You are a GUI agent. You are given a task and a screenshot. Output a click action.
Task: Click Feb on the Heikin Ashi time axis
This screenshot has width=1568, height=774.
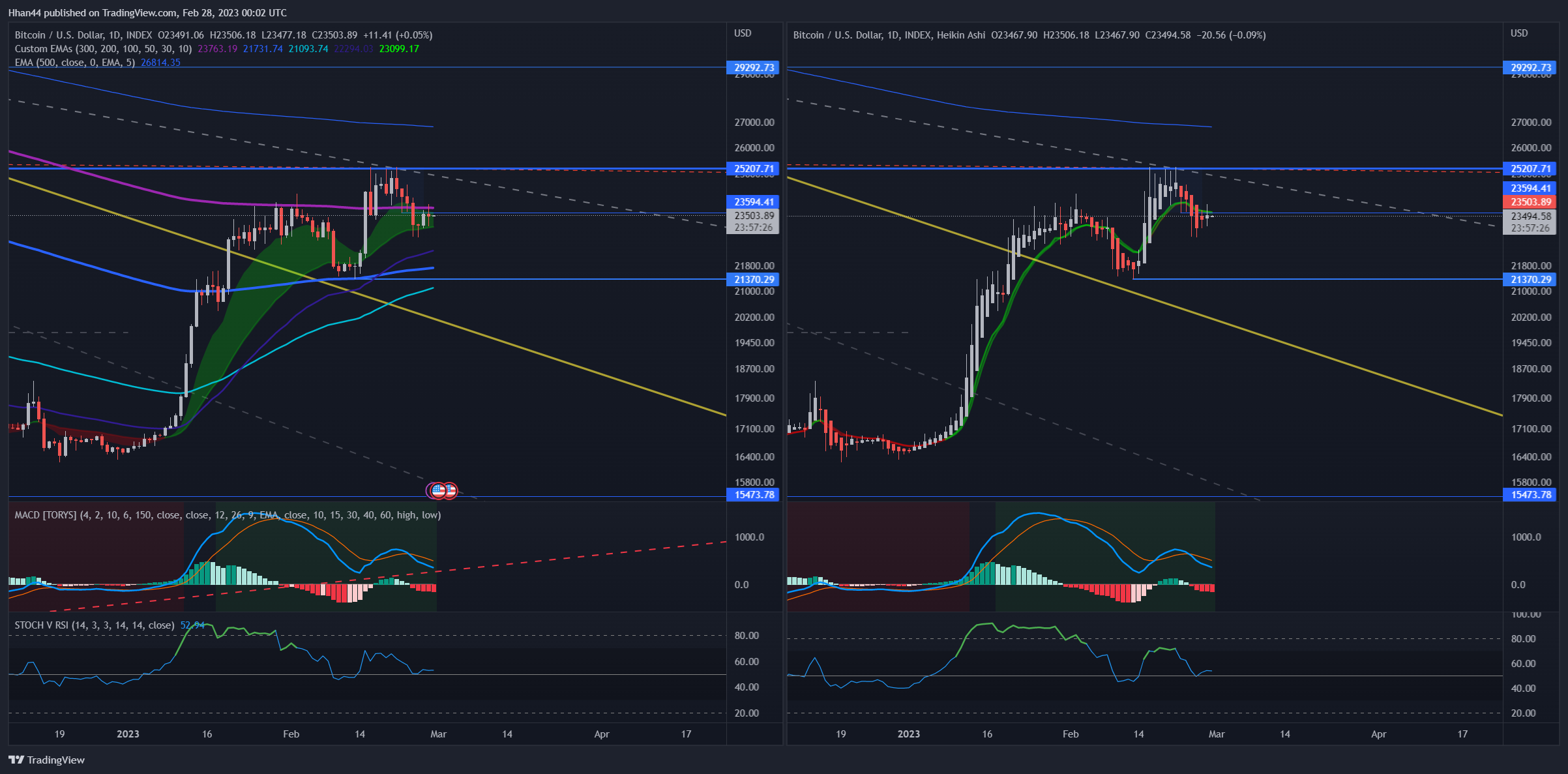(x=1071, y=734)
